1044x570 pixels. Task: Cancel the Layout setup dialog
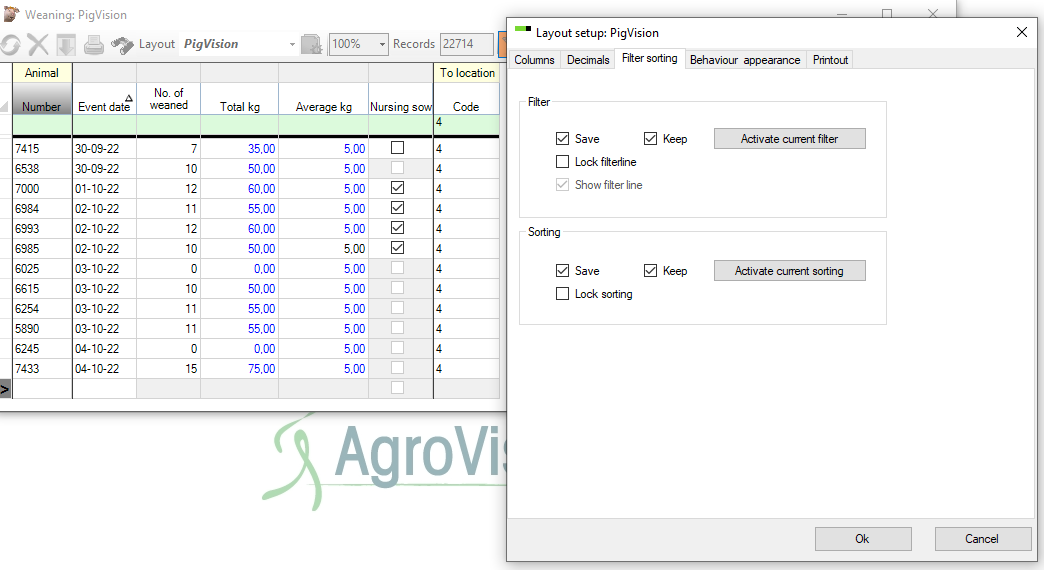[983, 539]
